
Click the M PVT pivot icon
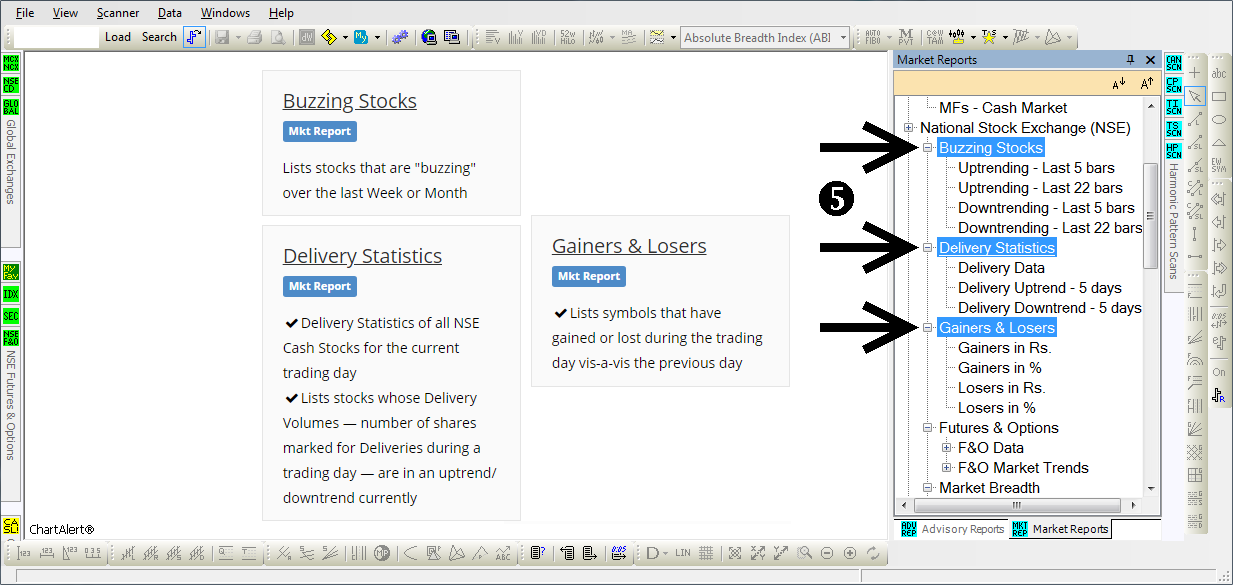click(906, 37)
